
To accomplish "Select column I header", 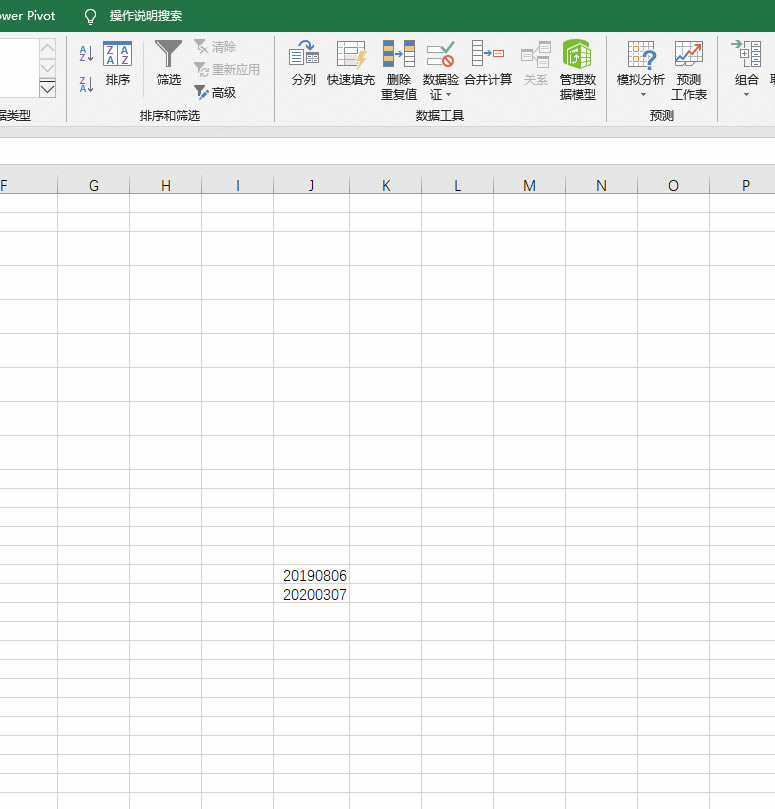I will [x=237, y=185].
